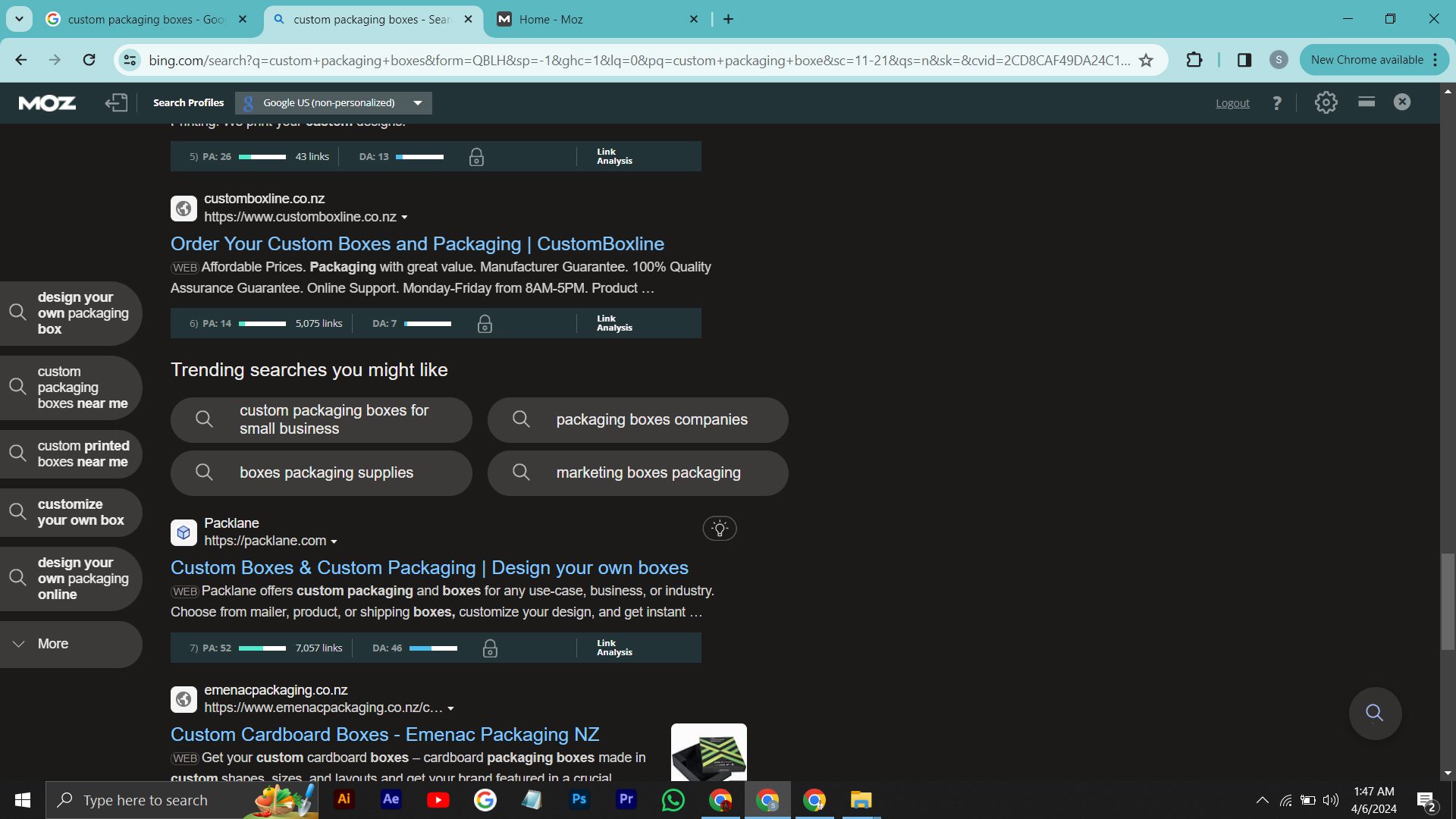The width and height of the screenshot is (1456, 819).
Task: Switch to the custom packaging boxes Google tab
Action: click(144, 20)
